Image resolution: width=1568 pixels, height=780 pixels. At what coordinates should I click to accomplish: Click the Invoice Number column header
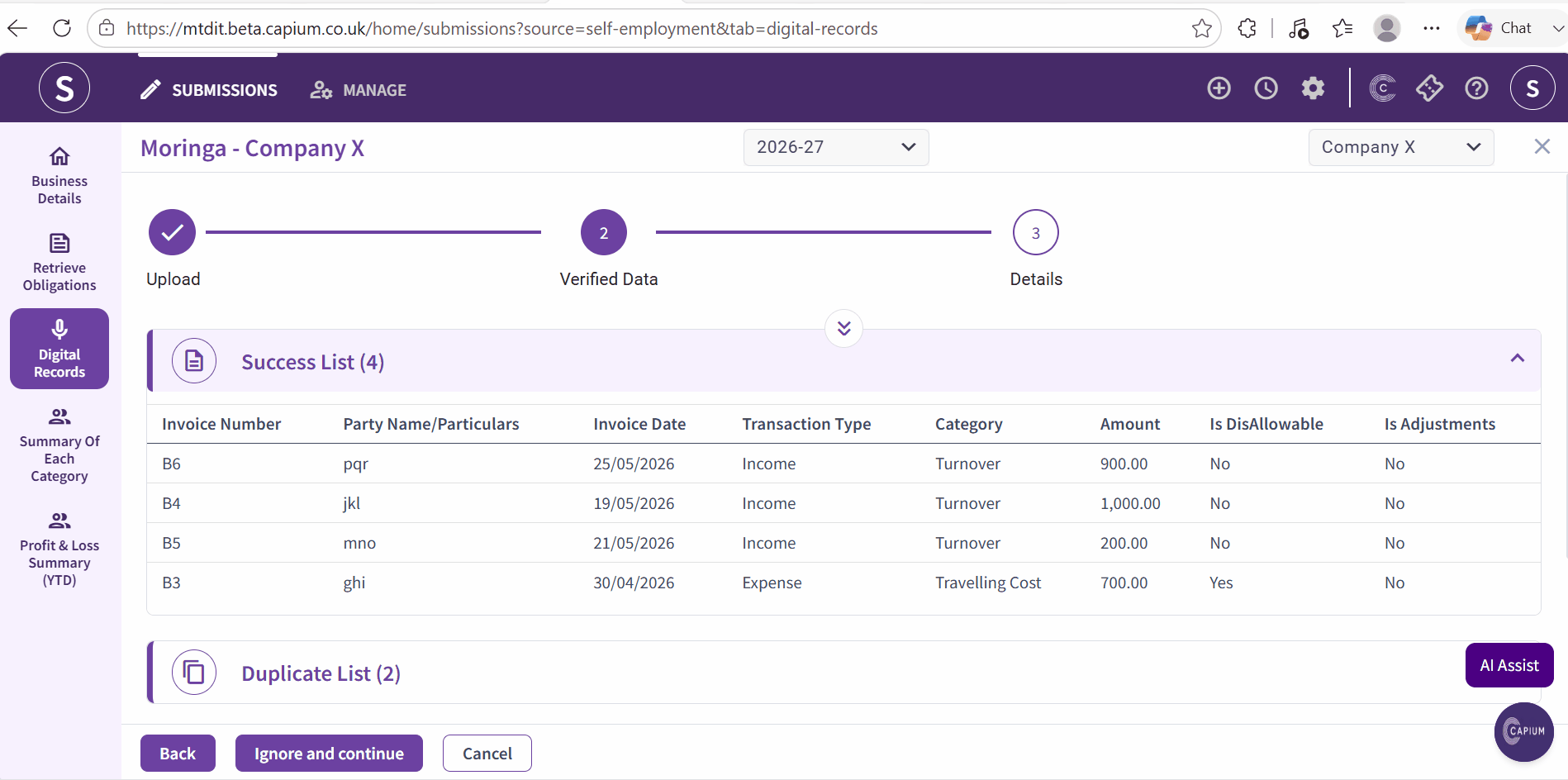coord(221,424)
